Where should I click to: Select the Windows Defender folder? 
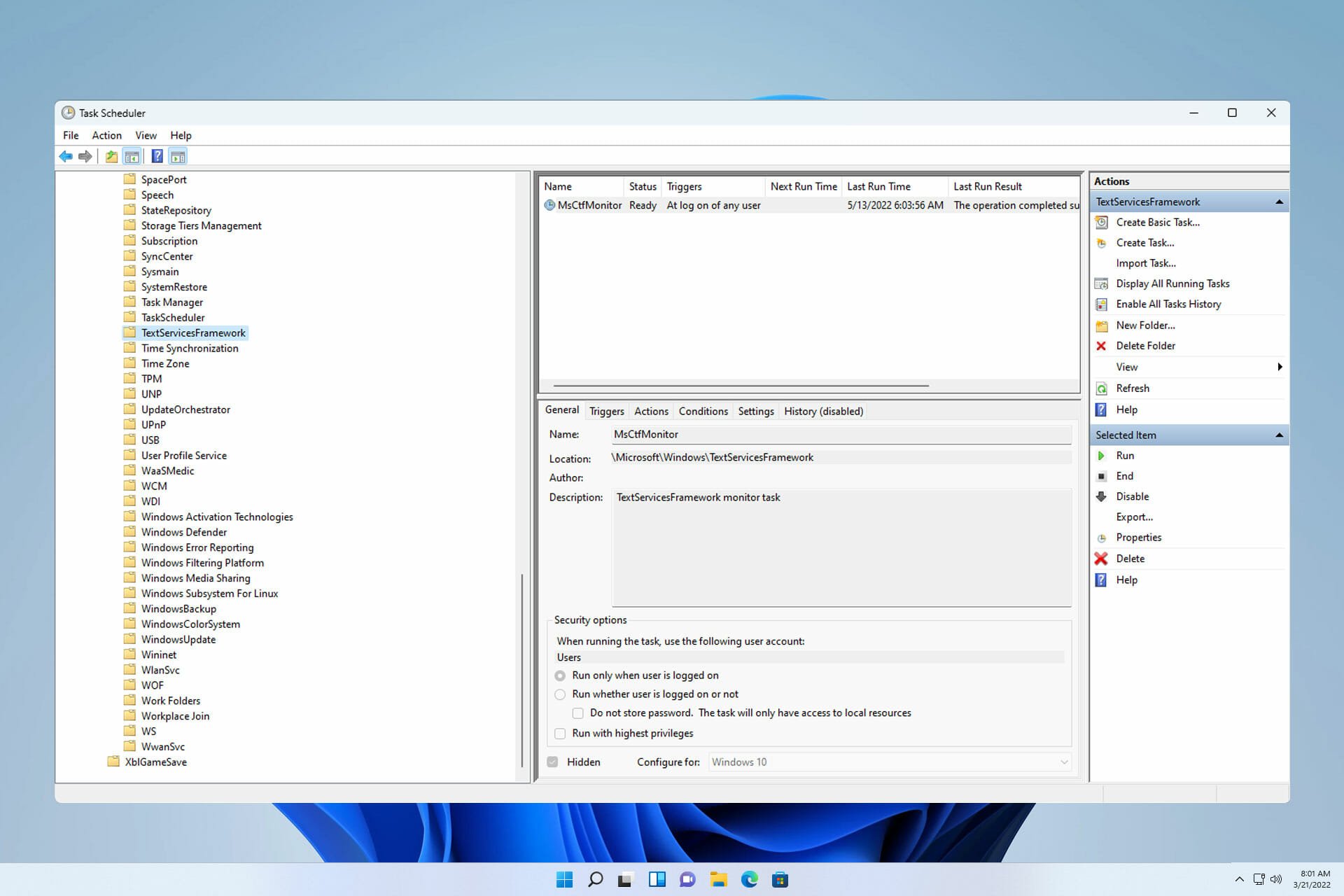click(183, 532)
